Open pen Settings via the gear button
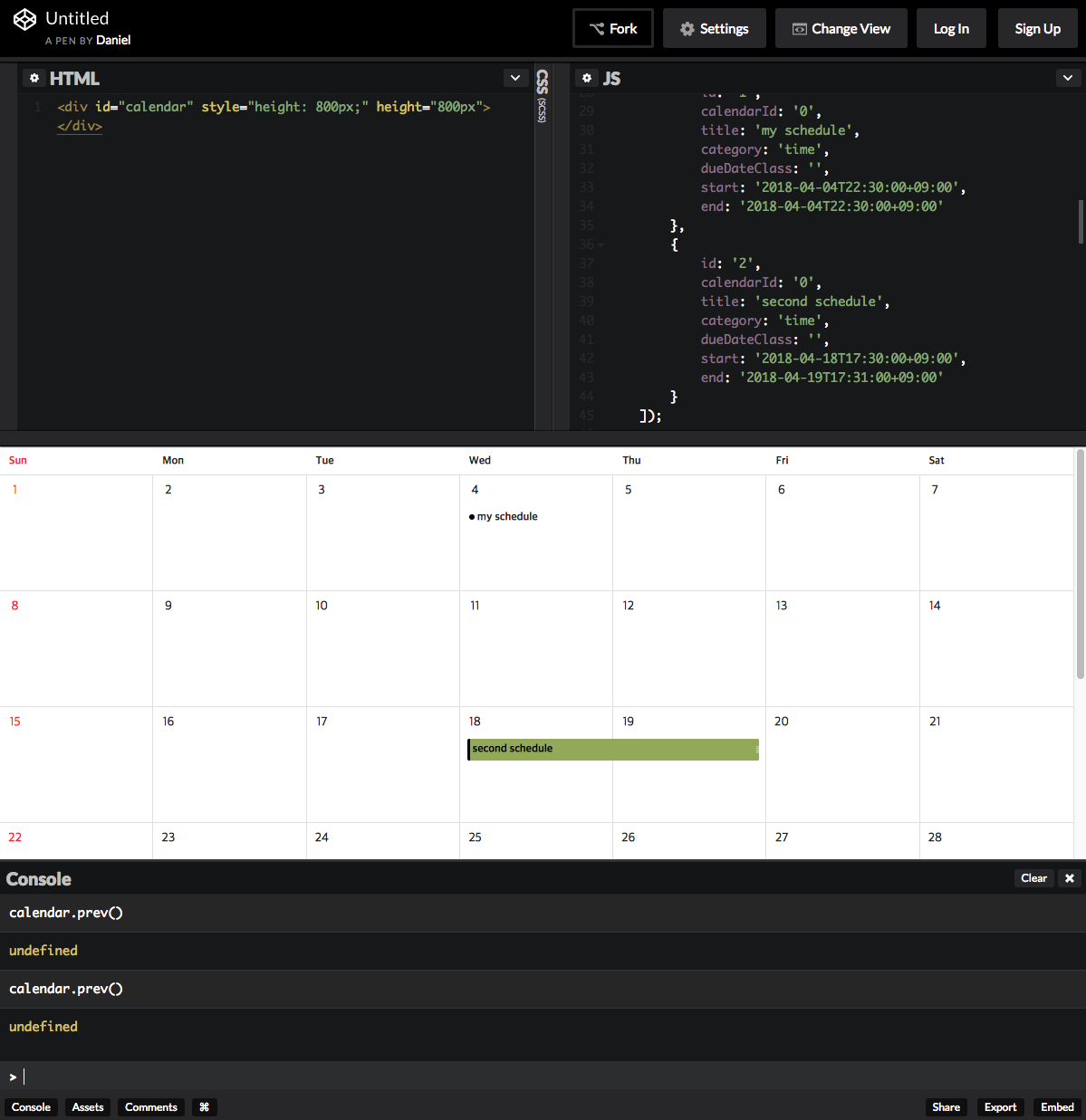This screenshot has height=1120, width=1086. pyautogui.click(x=714, y=28)
